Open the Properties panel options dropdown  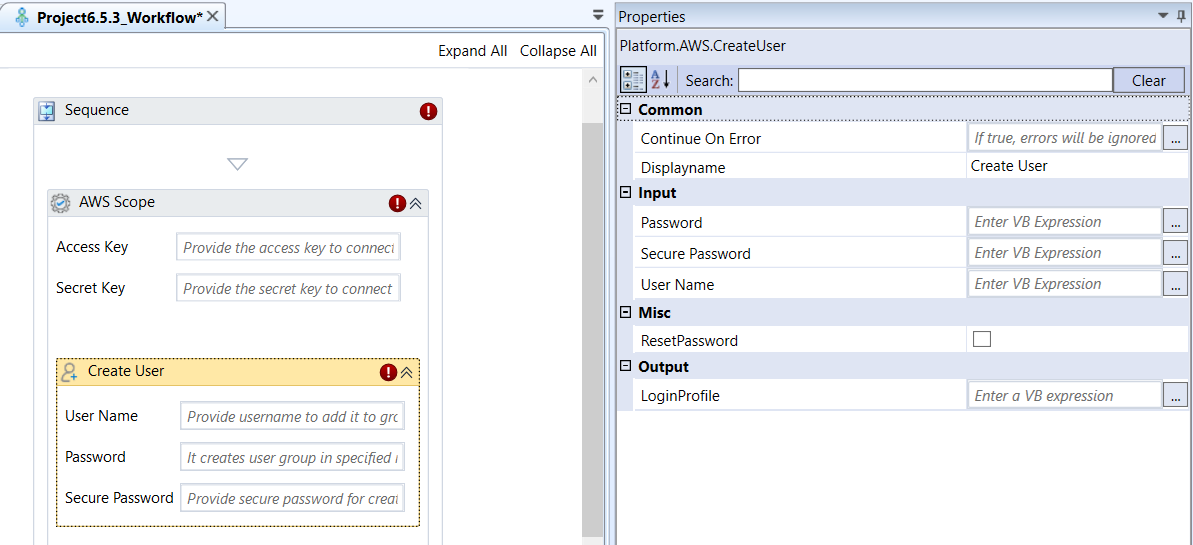coord(1163,16)
